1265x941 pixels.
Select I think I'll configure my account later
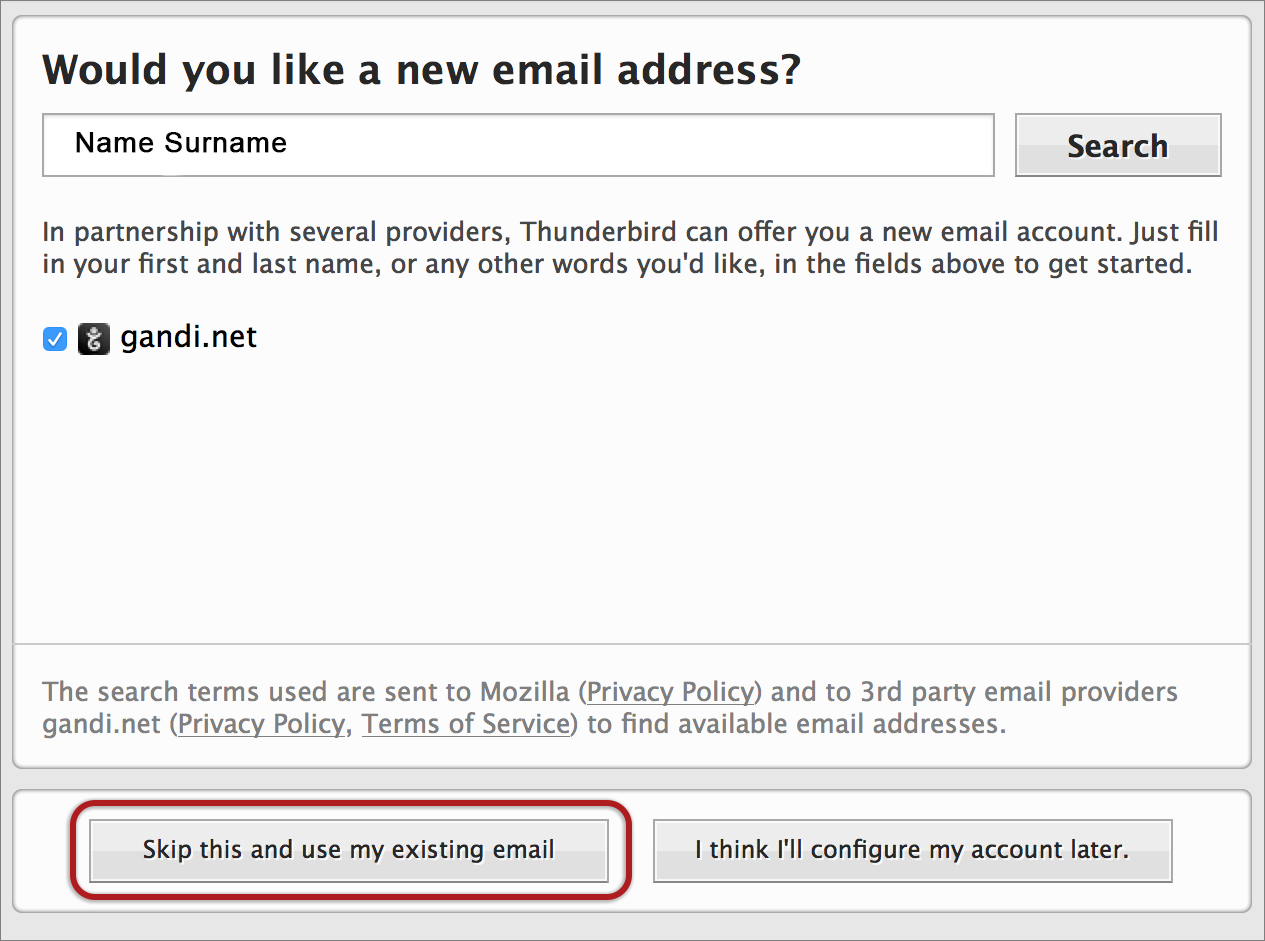[x=911, y=851]
